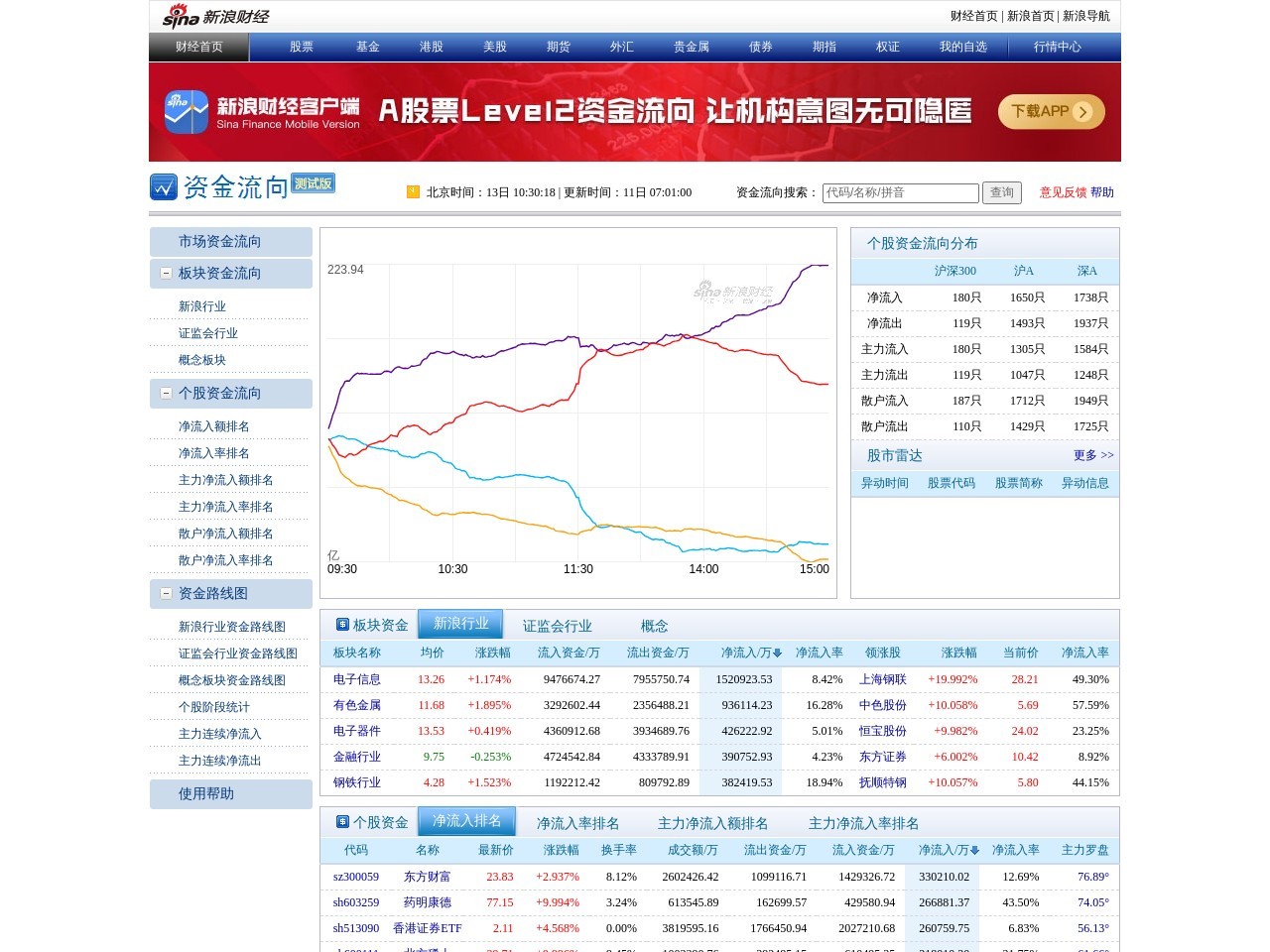The width and height of the screenshot is (1270, 952).
Task: Open the 更多 >> link in 股市雷达
Action: [1093, 455]
